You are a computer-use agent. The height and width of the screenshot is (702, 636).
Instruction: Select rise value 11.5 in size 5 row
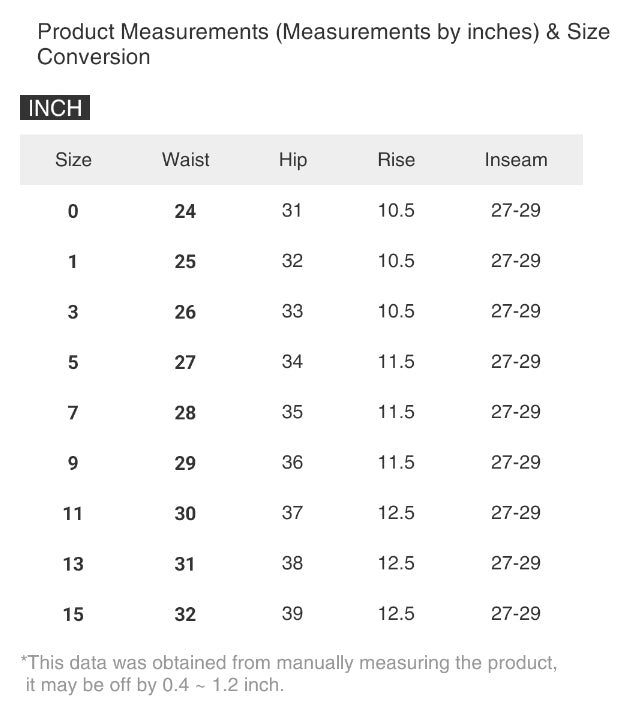point(396,362)
